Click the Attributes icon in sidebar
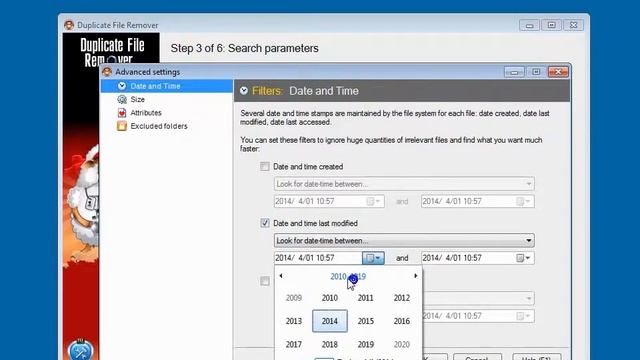This screenshot has width=640, height=360. [122, 113]
